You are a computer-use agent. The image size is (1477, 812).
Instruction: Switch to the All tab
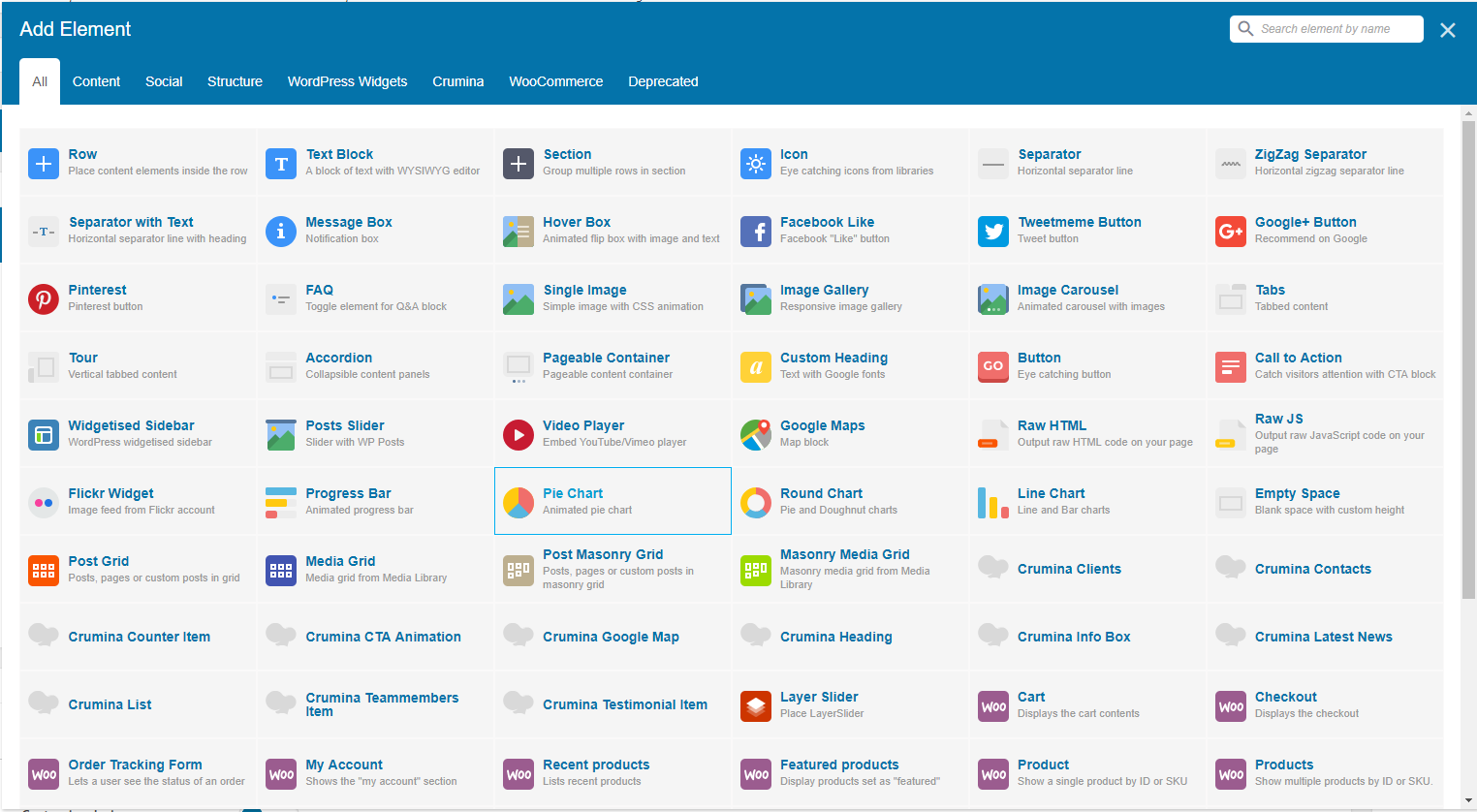[x=40, y=81]
